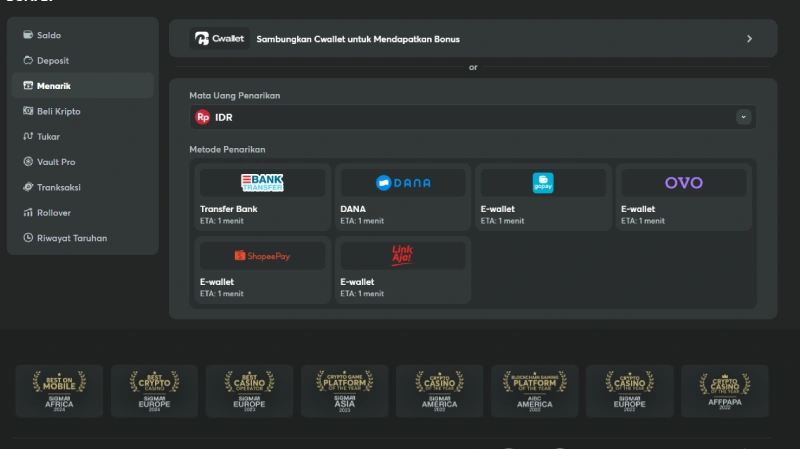Pick the GoPay e-wallet option
This screenshot has width=800, height=449.
pos(543,196)
